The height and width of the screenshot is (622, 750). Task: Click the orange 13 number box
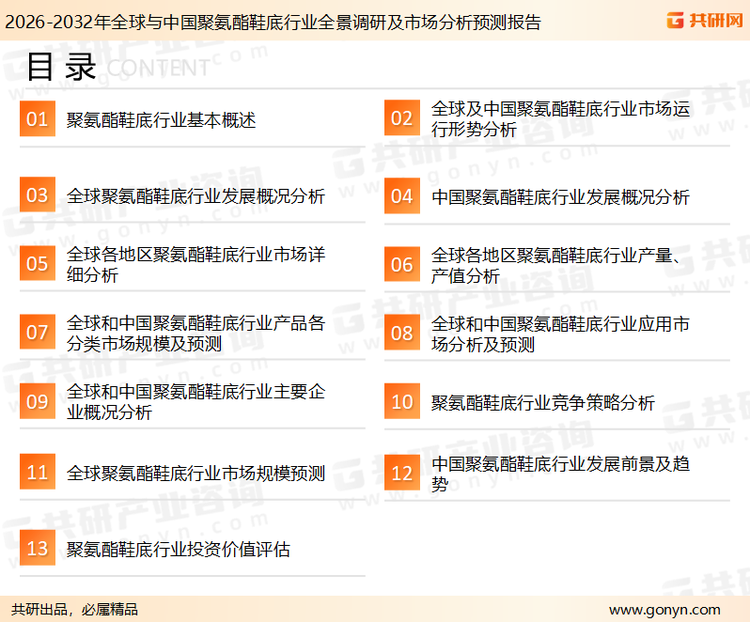[x=37, y=548]
